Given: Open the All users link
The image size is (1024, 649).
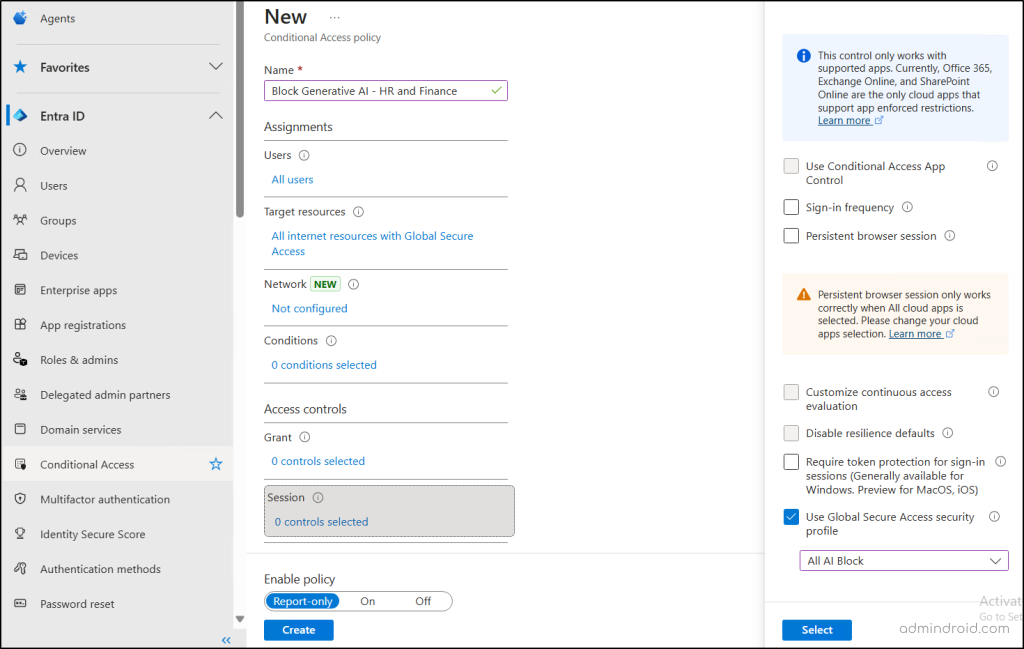Looking at the screenshot, I should [292, 180].
